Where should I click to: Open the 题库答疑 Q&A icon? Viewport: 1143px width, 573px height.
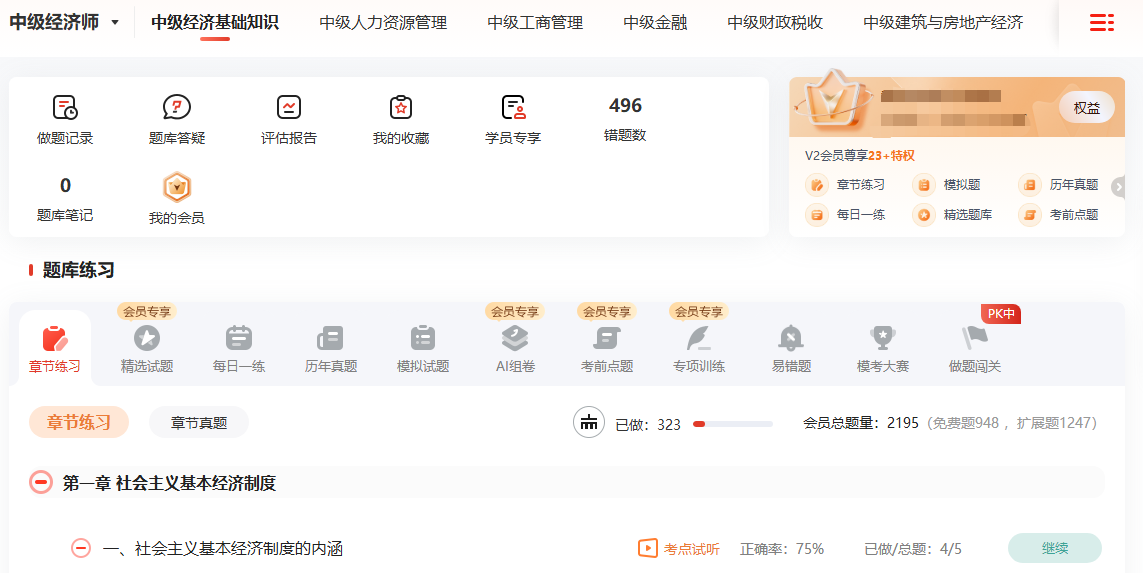[x=177, y=108]
